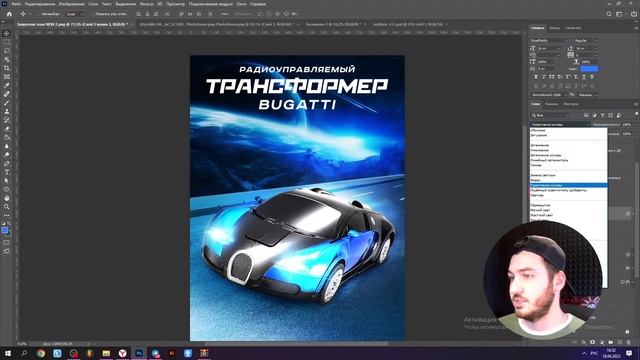Click delete layer trash icon
This screenshot has width=640, height=360.
[x=628, y=342]
